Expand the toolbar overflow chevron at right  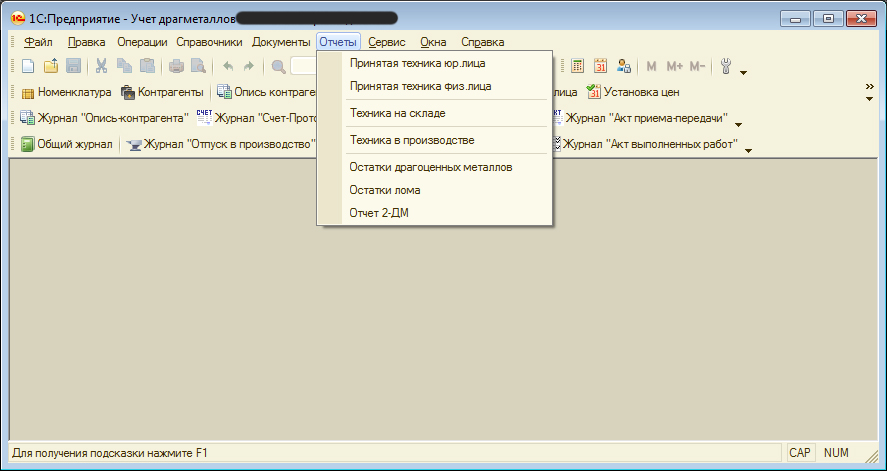tap(869, 88)
